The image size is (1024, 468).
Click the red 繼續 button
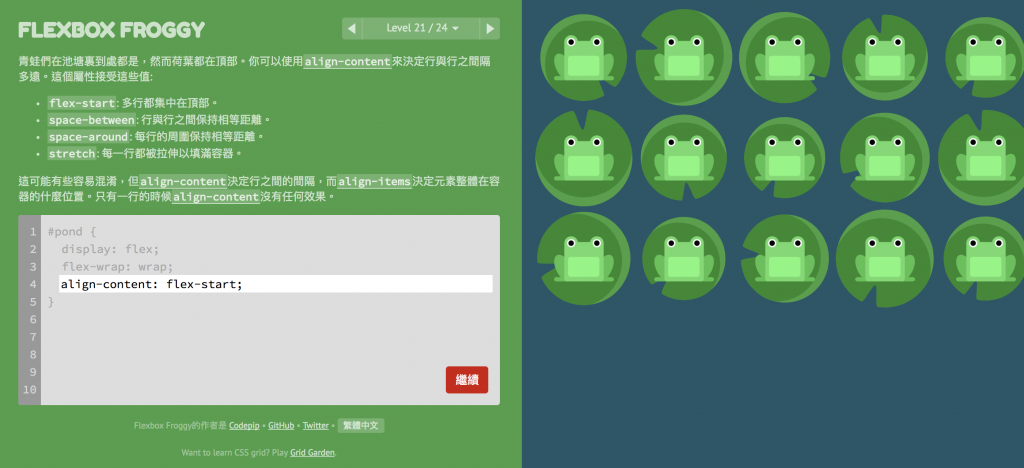pos(467,379)
